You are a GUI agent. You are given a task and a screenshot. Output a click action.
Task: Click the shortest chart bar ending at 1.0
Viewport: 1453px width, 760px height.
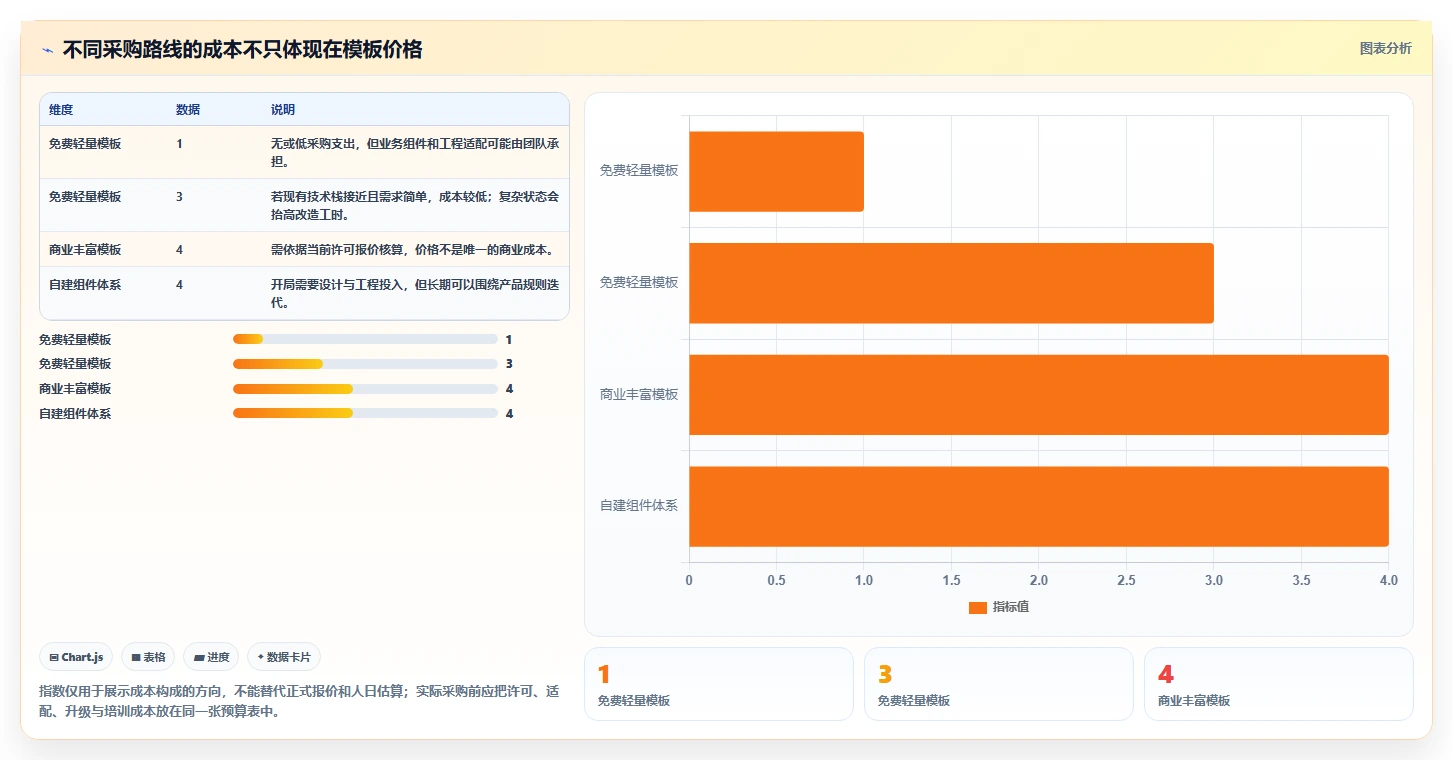(776, 171)
